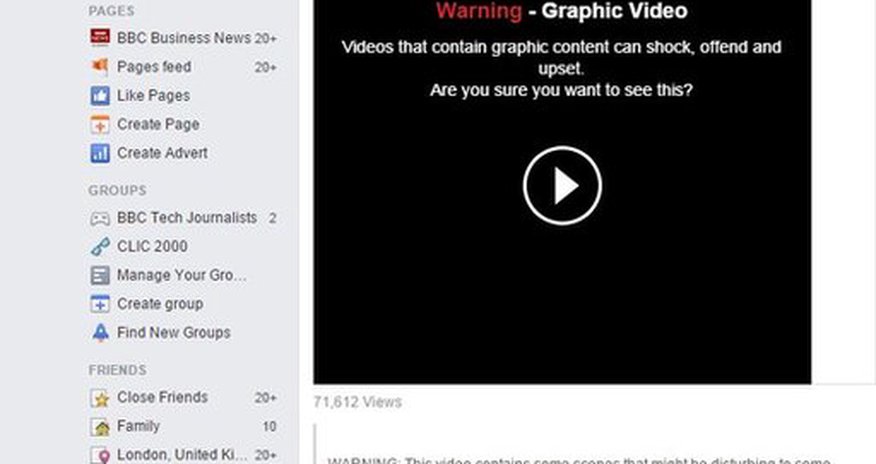The height and width of the screenshot is (464, 876).
Task: Click 'Are you sure you want to see this?' text
Action: (561, 90)
